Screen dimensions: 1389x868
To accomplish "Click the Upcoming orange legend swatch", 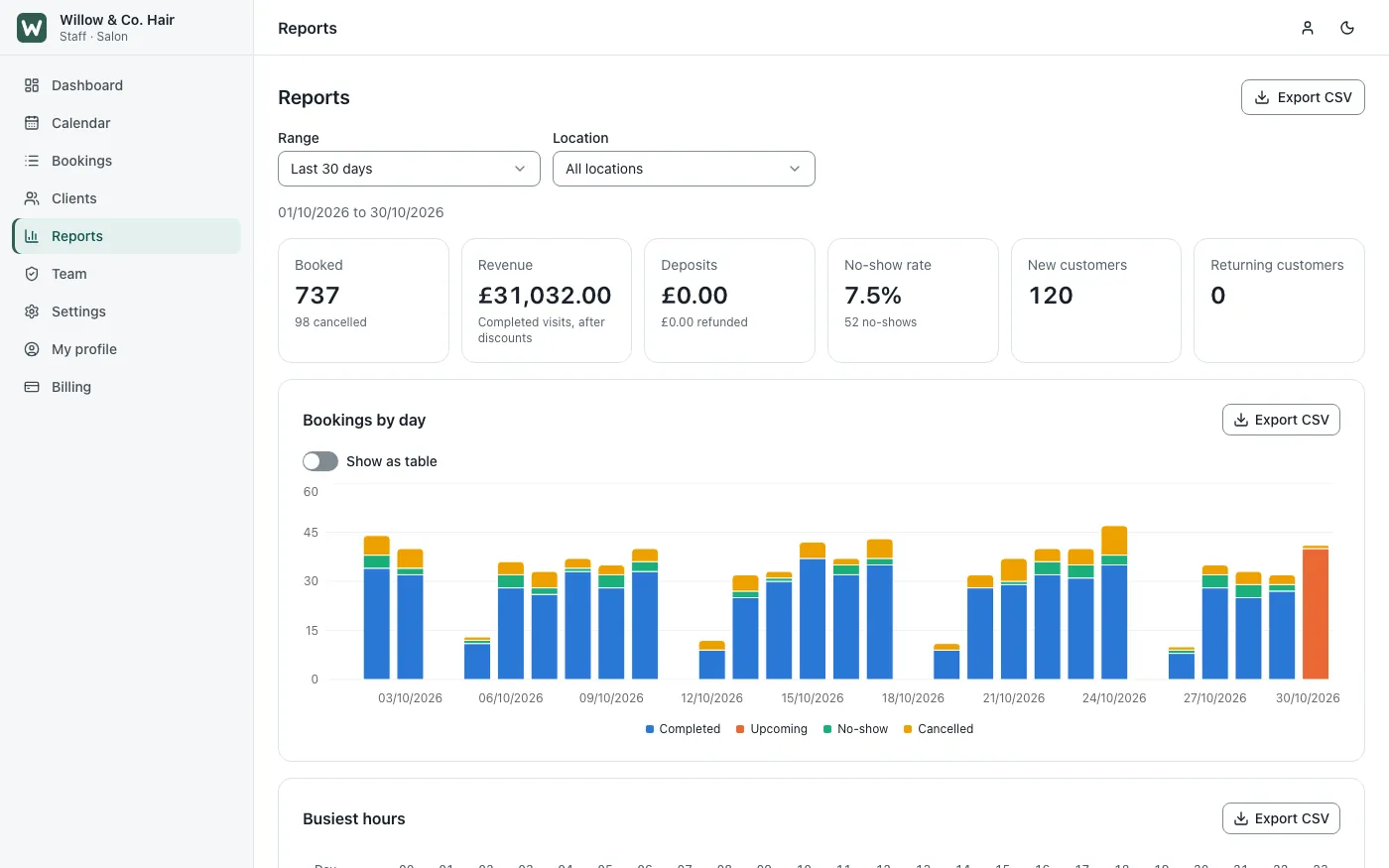I will (x=740, y=729).
